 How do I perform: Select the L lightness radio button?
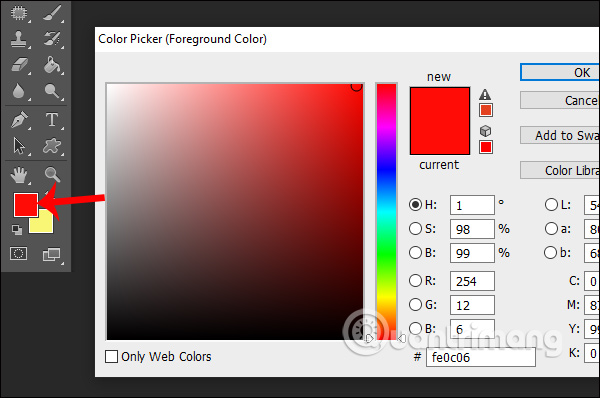pyautogui.click(x=551, y=205)
